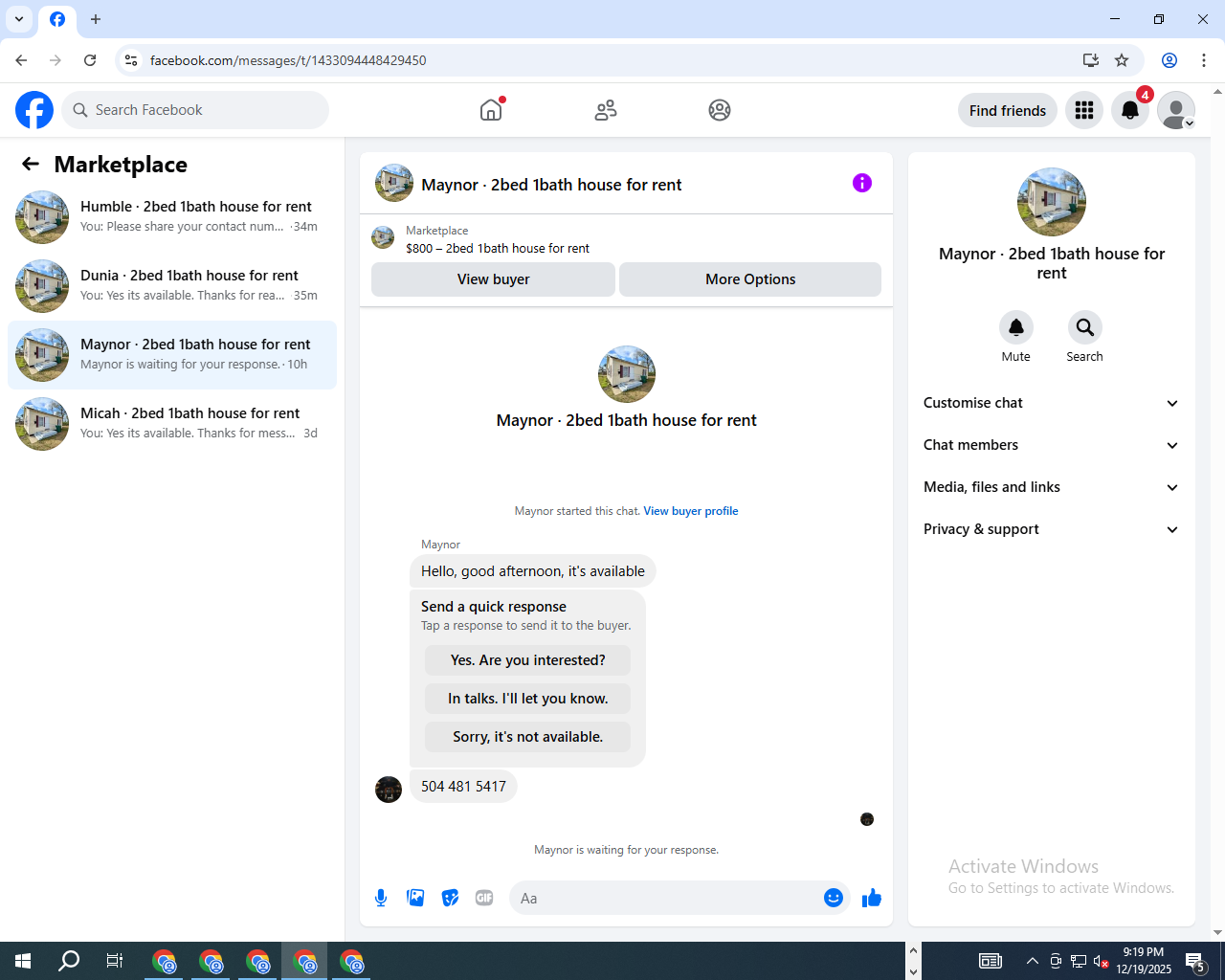The width and height of the screenshot is (1225, 980).
Task: Open the Friends icon in top navigation
Action: point(606,110)
